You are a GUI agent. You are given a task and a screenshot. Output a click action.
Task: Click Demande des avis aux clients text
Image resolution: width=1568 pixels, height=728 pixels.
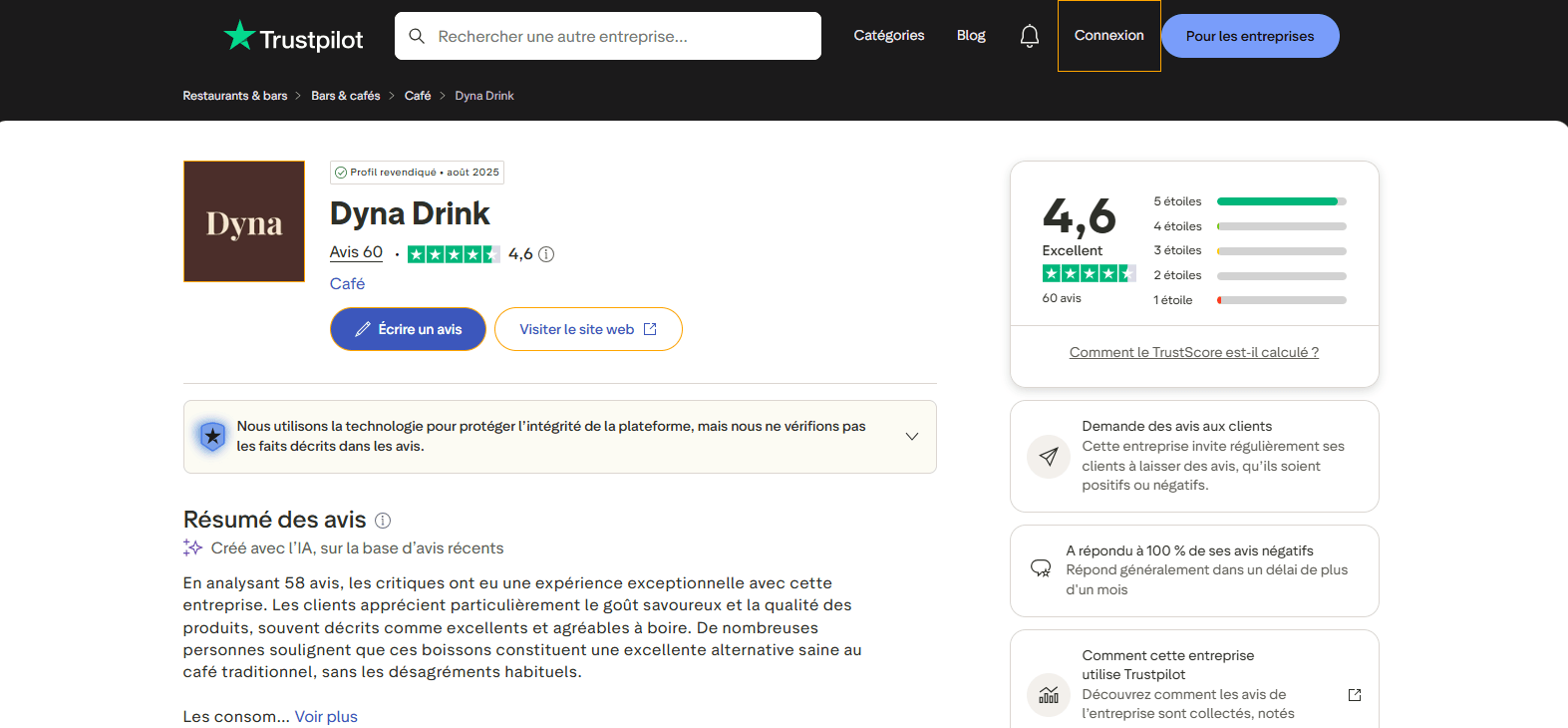(x=1177, y=426)
